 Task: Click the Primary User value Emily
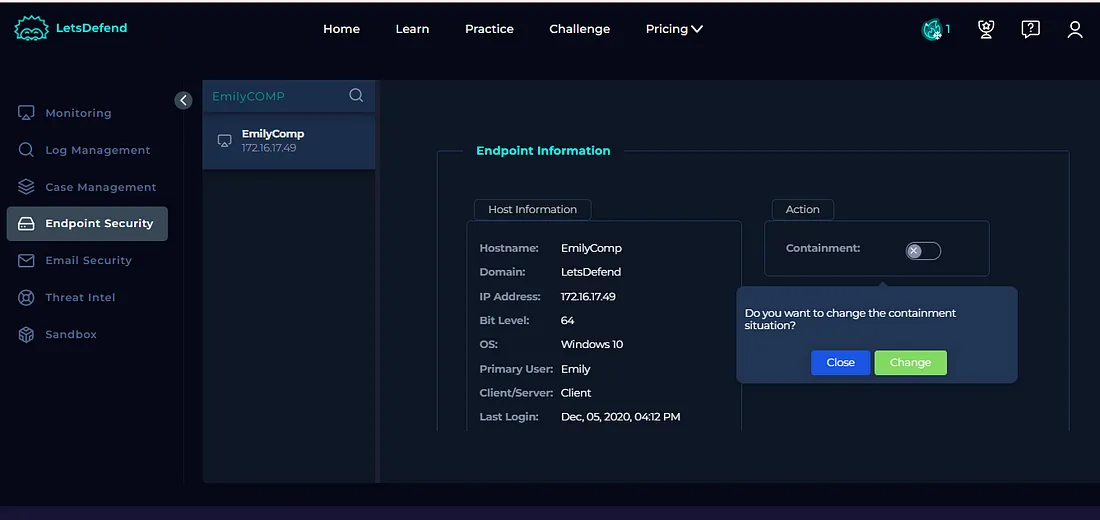(575, 369)
